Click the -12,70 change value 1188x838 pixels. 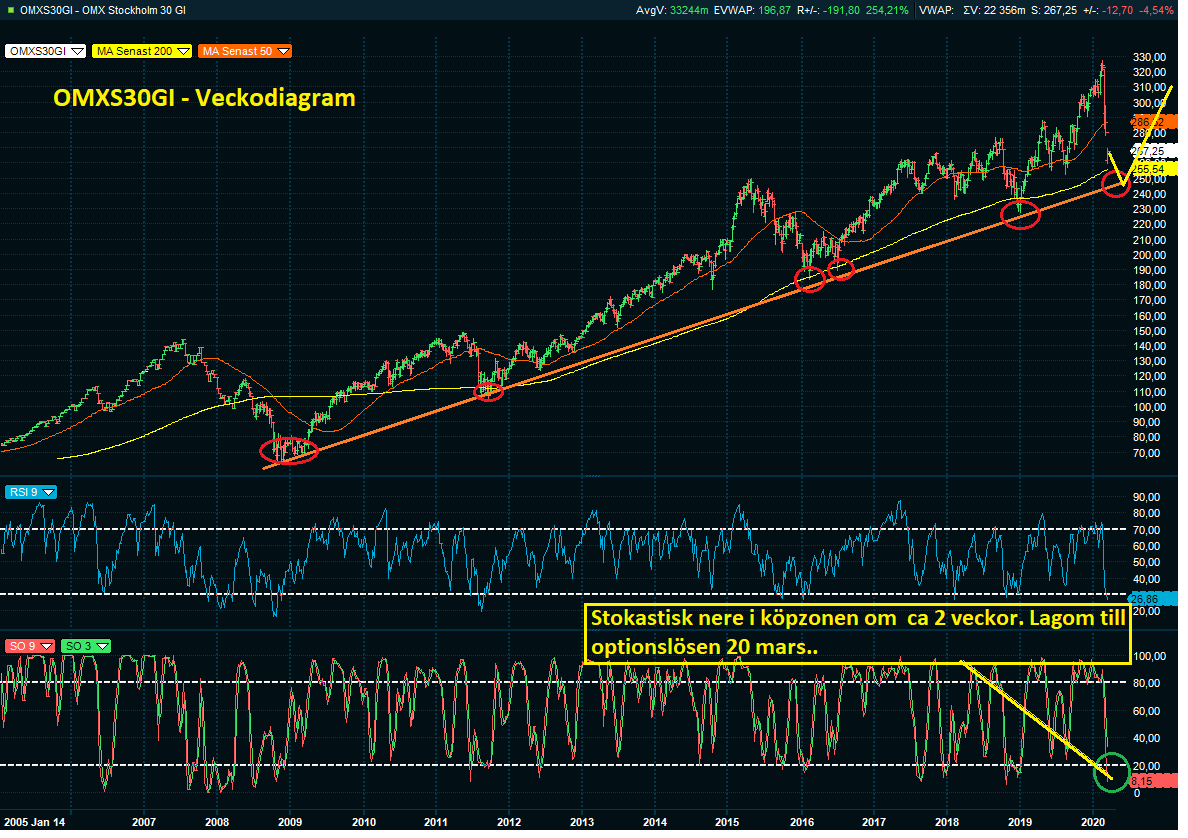1119,10
